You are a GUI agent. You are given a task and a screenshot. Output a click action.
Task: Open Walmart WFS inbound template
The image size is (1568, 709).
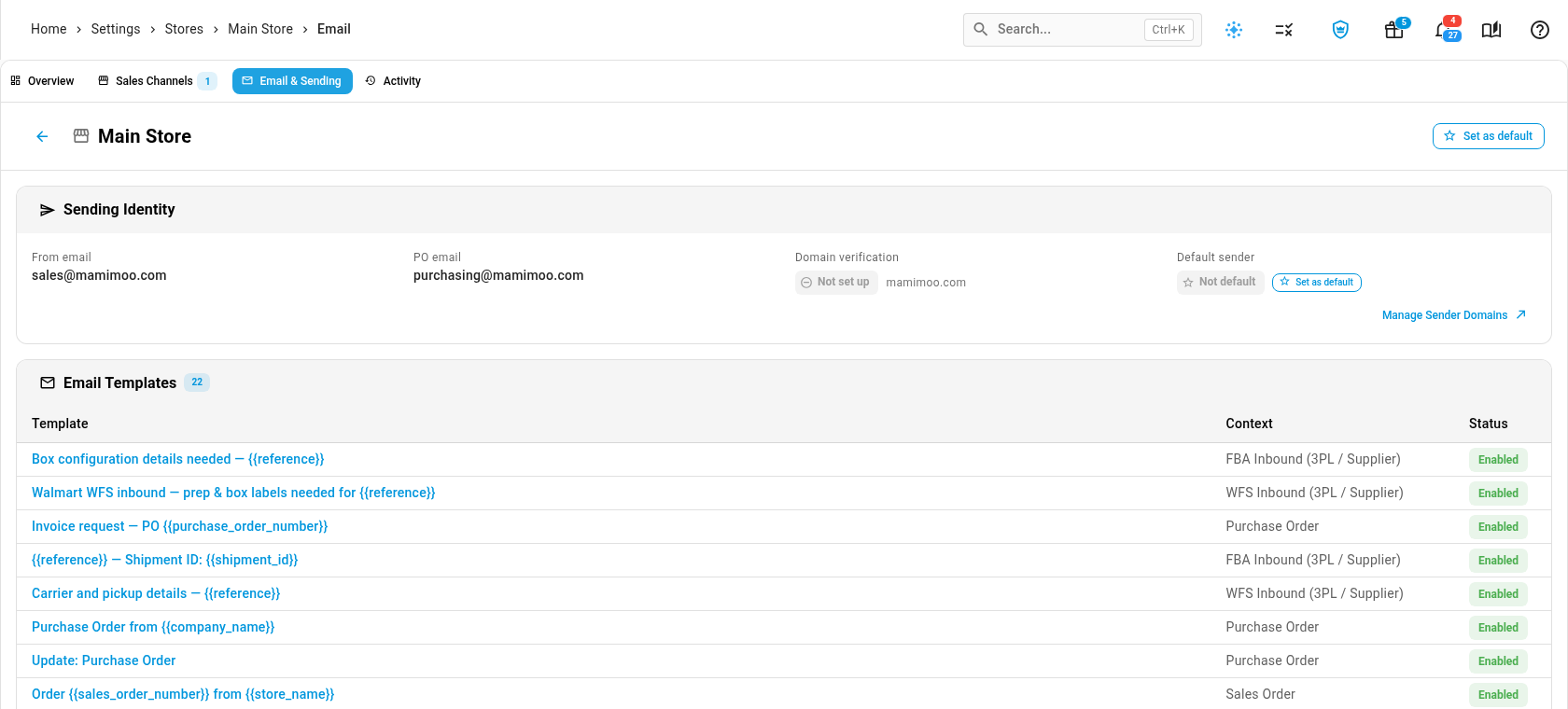[x=233, y=493]
